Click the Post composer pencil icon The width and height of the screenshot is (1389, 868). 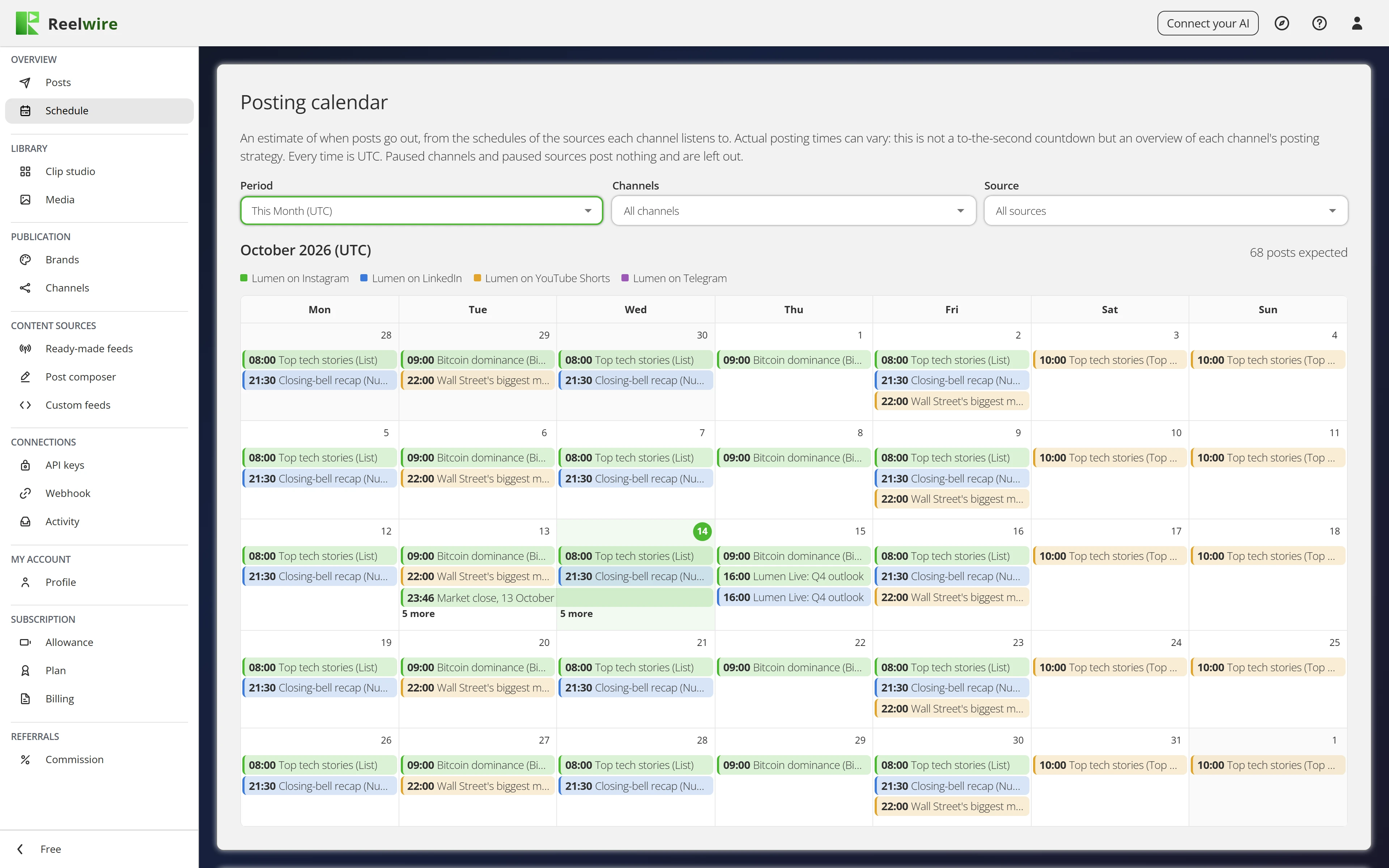point(25,377)
